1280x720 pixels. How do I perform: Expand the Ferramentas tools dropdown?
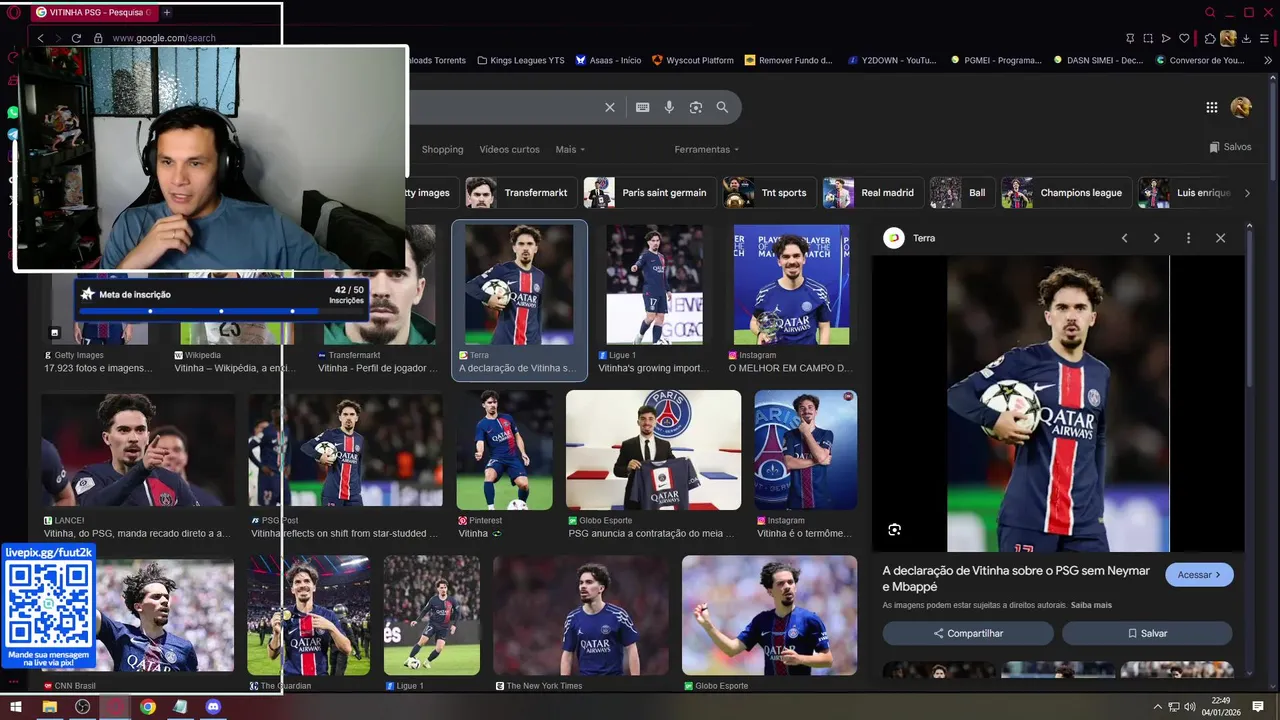pos(707,149)
